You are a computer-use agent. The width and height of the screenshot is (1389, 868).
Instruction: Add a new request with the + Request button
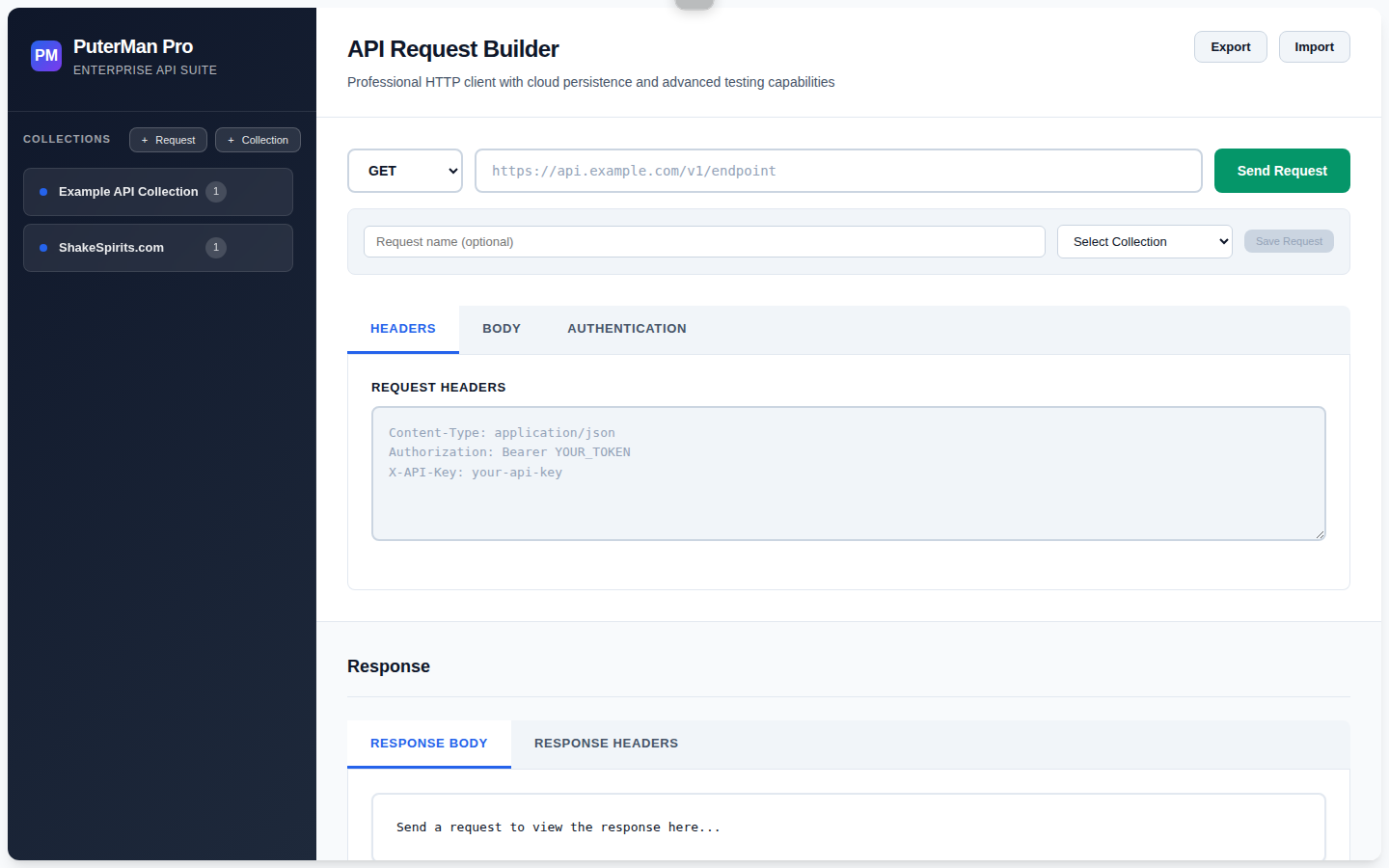pyautogui.click(x=168, y=140)
